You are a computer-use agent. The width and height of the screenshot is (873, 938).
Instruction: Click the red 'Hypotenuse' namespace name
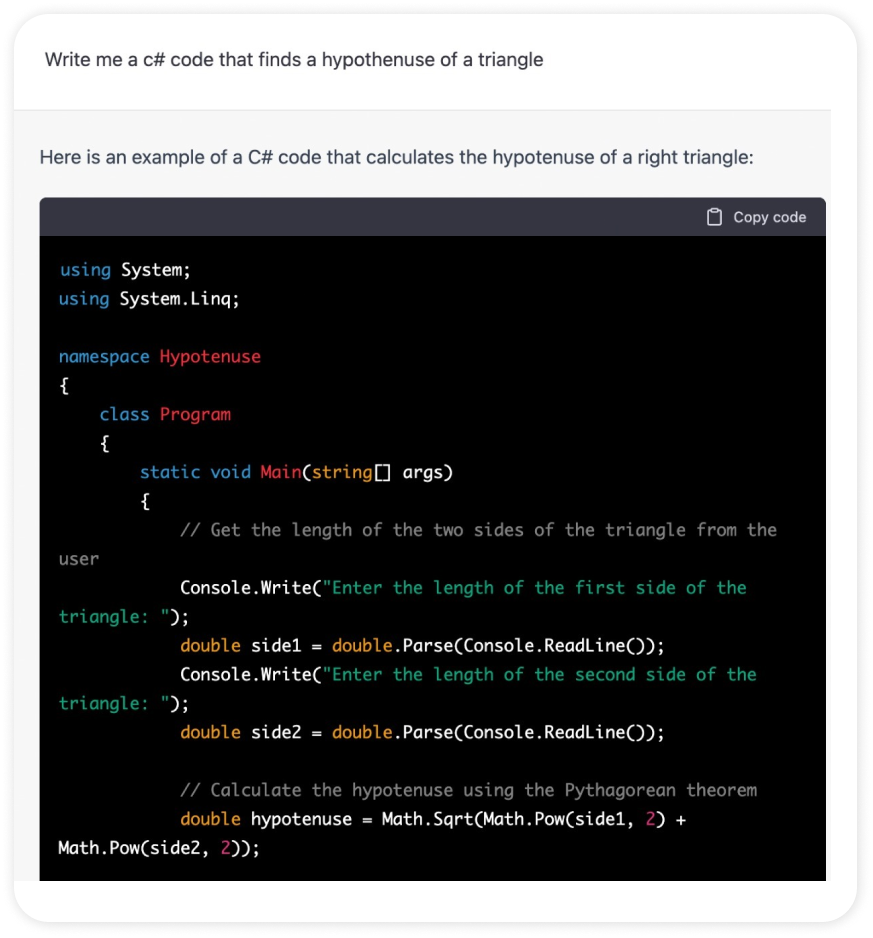coord(210,357)
